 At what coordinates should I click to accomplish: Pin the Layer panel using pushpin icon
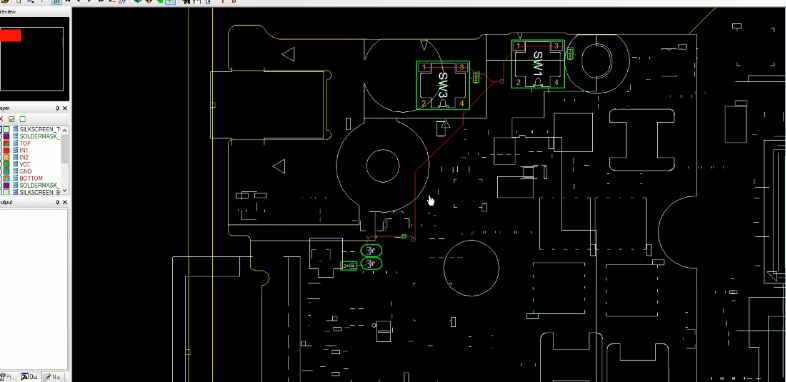tap(57, 108)
